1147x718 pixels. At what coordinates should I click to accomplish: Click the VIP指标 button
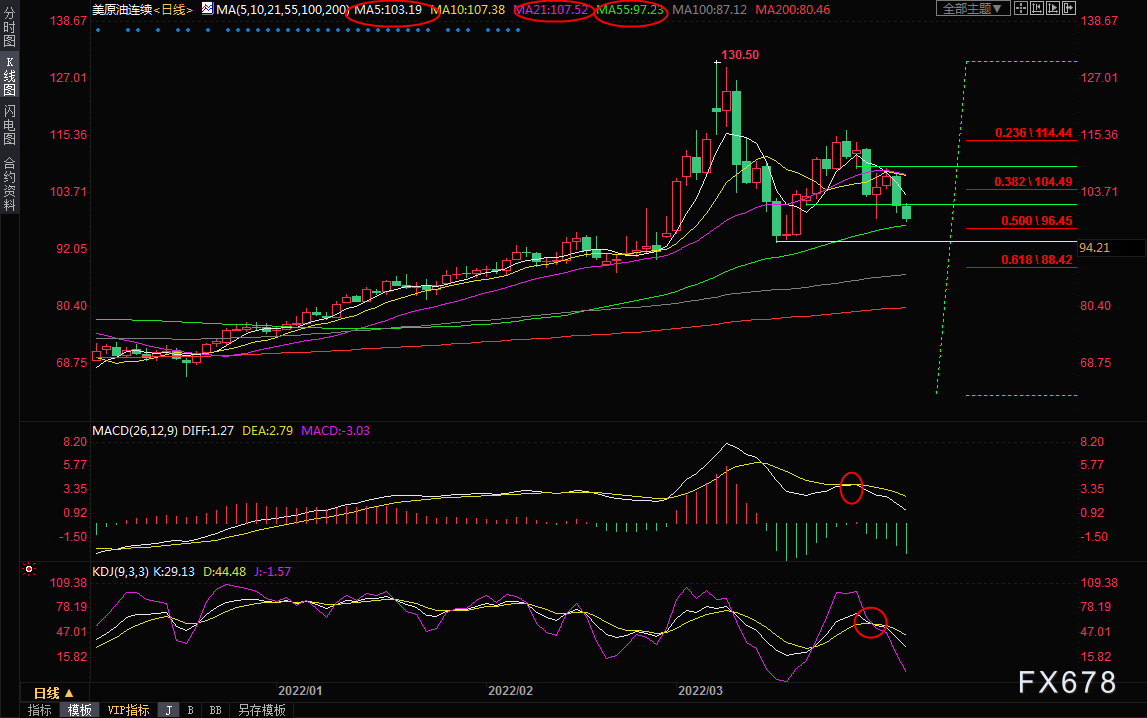128,710
